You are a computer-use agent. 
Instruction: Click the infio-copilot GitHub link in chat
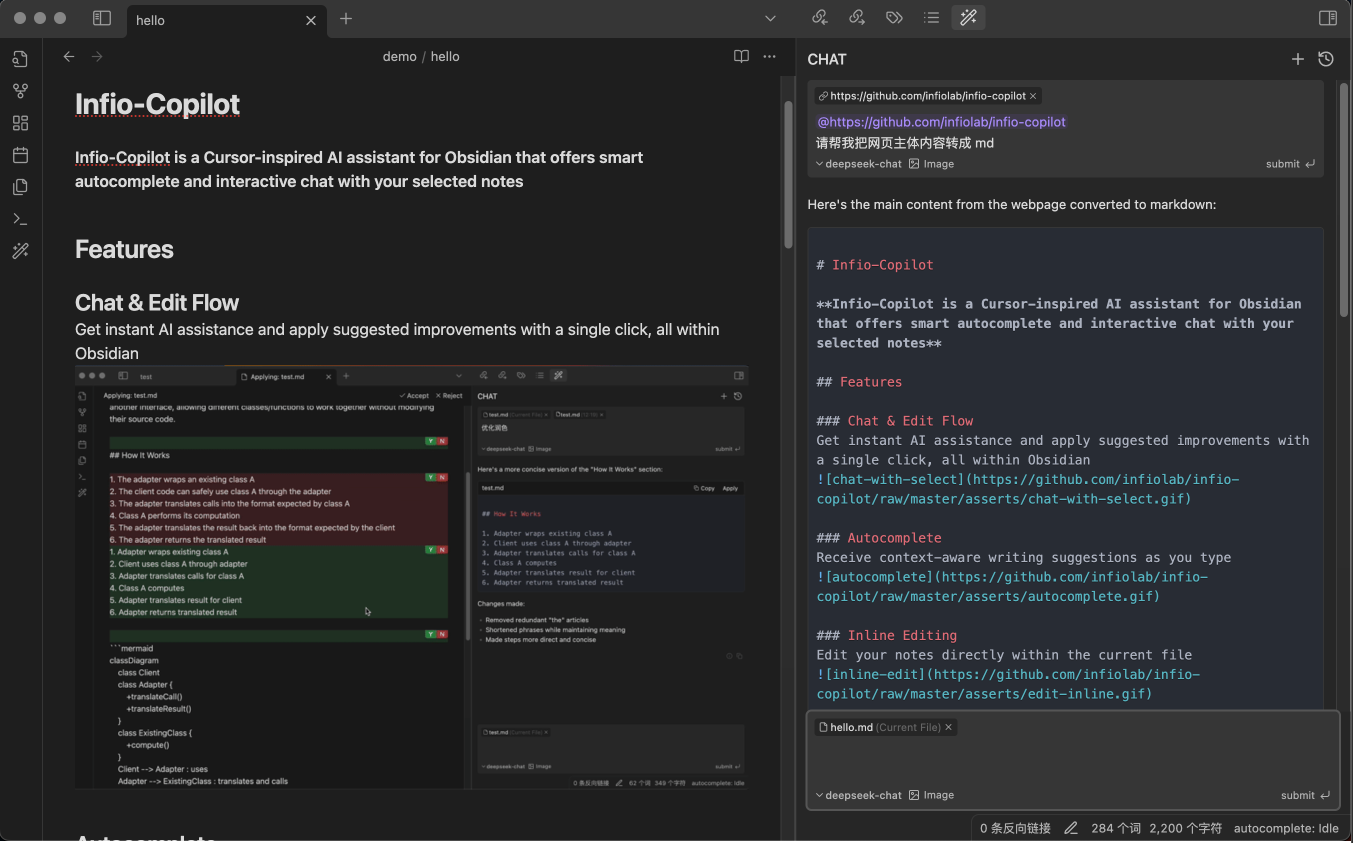941,121
